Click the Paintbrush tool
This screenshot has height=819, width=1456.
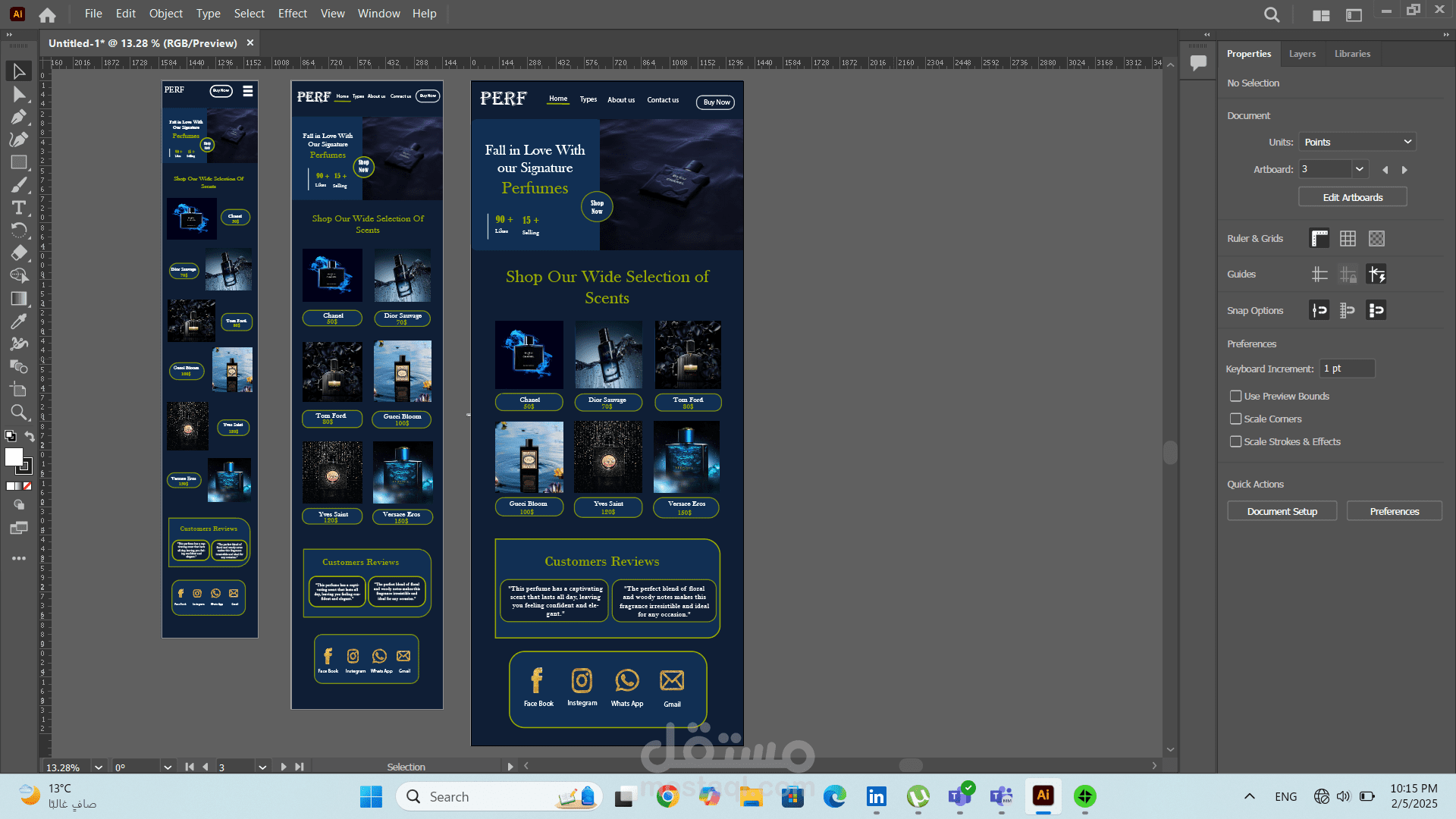point(19,185)
